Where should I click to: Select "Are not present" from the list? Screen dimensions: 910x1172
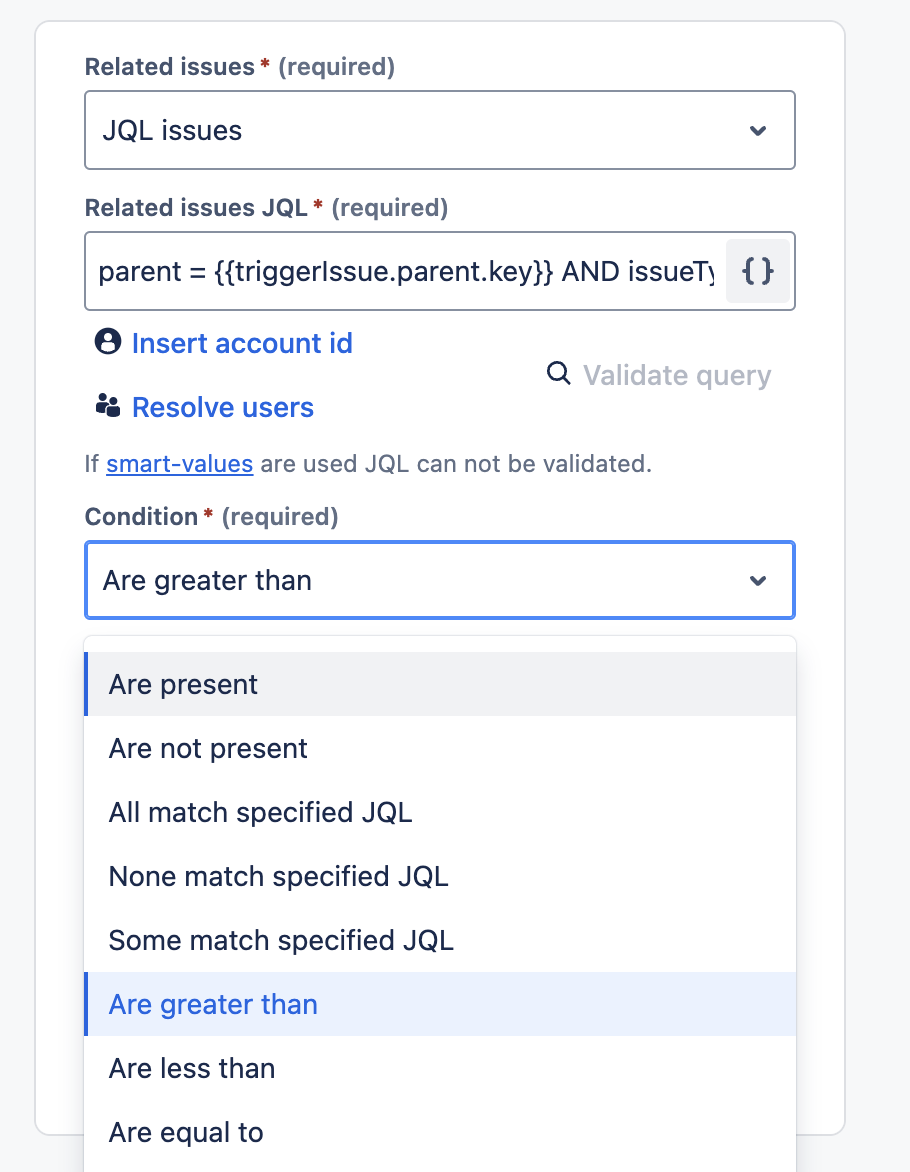point(207,748)
